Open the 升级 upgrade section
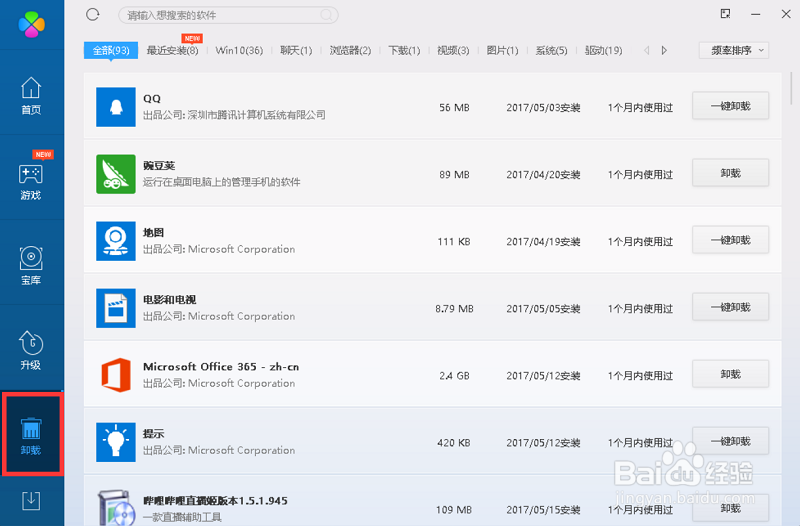Image resolution: width=800 pixels, height=526 pixels. pos(31,350)
